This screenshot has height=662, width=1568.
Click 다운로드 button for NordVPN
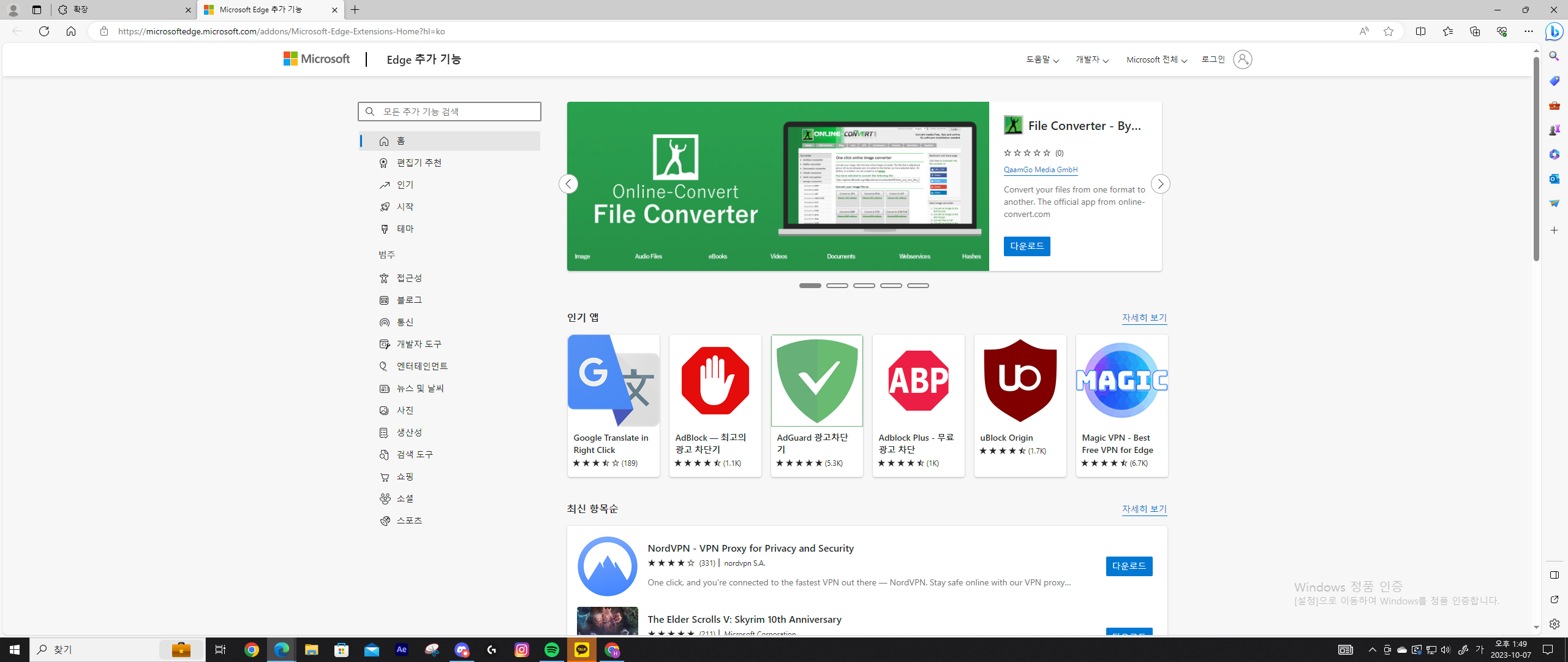pyautogui.click(x=1128, y=566)
